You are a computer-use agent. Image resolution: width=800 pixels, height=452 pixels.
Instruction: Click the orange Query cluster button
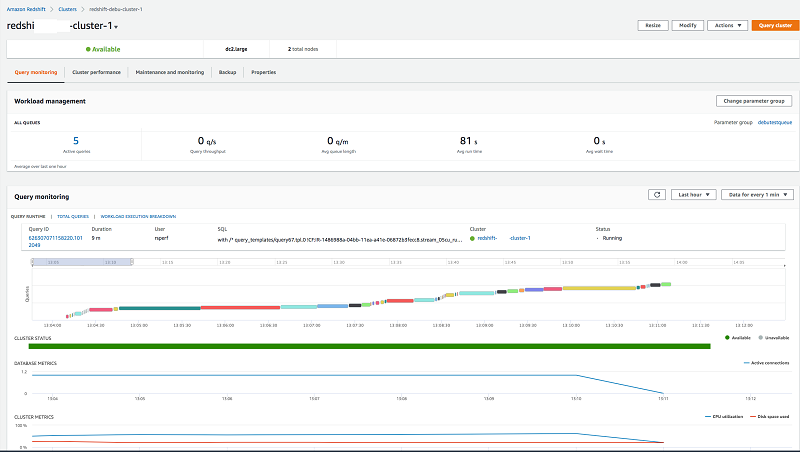[775, 26]
